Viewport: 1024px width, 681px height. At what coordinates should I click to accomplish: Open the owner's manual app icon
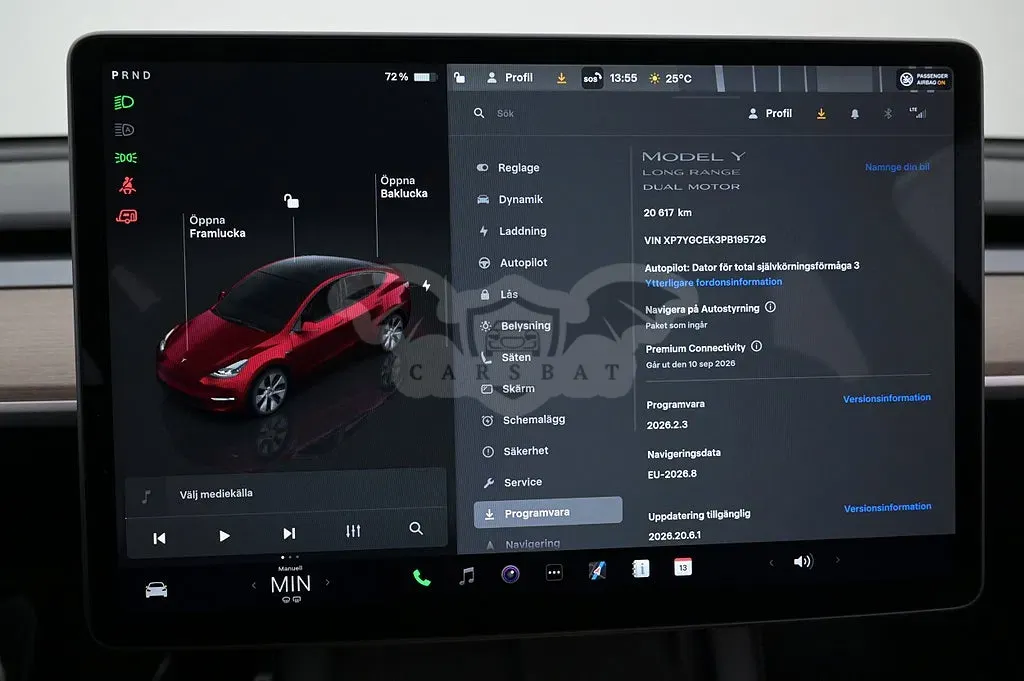point(641,569)
